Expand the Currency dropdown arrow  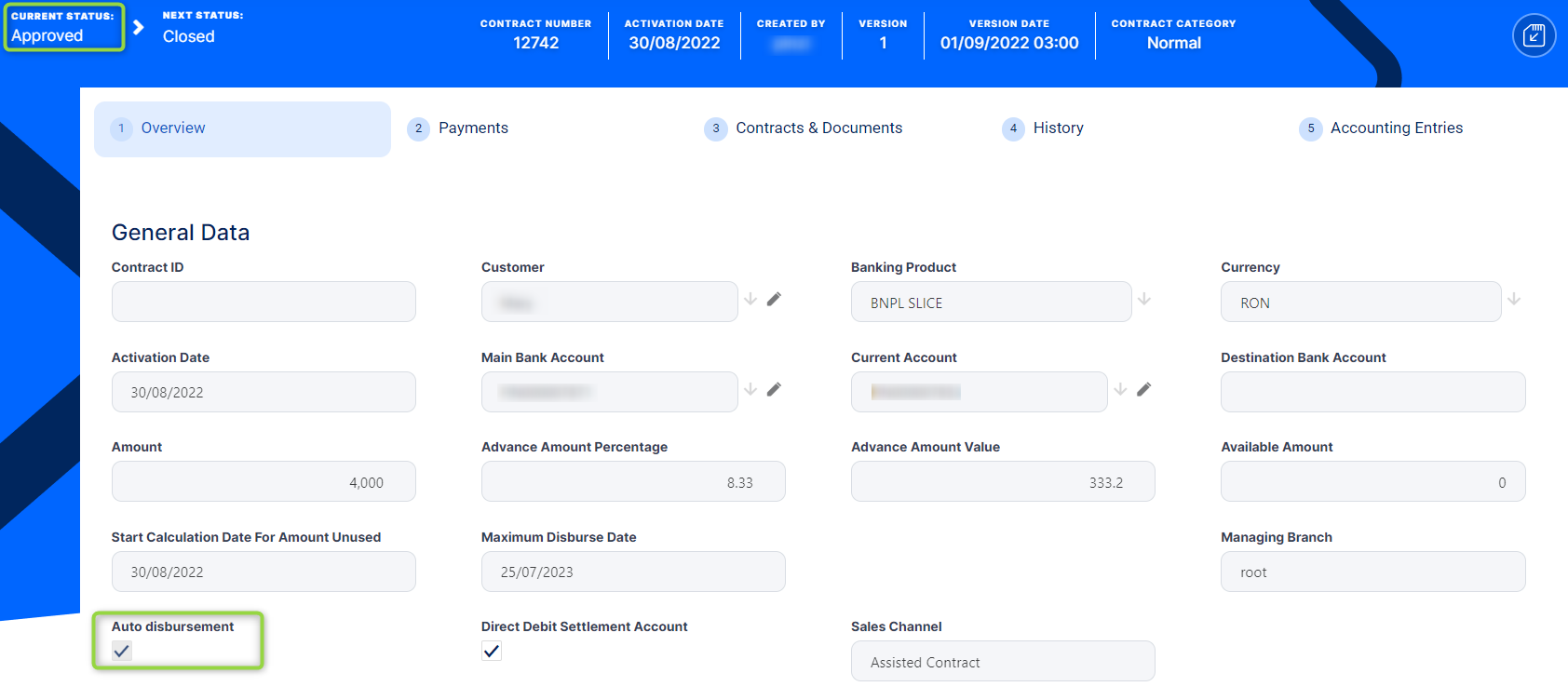tap(1514, 300)
